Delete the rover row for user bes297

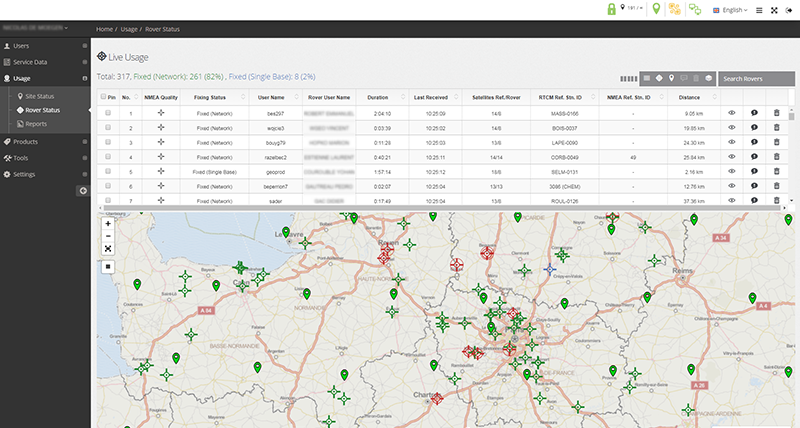(776, 114)
